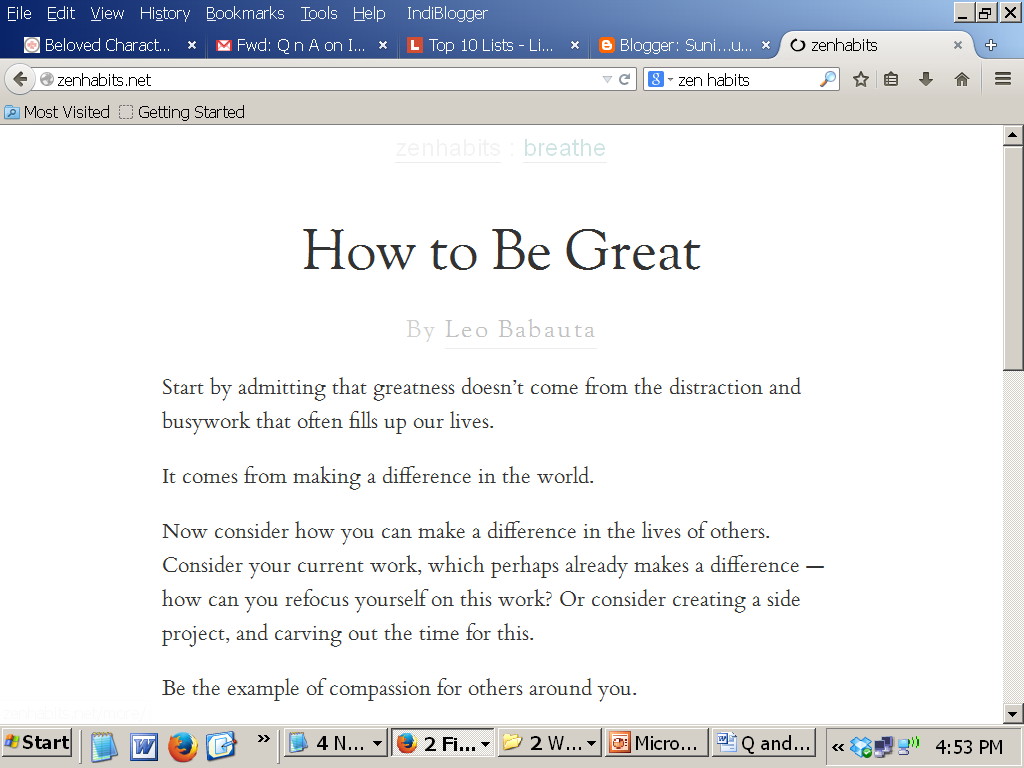
Task: Expand the URL history dropdown arrow
Action: pos(607,80)
